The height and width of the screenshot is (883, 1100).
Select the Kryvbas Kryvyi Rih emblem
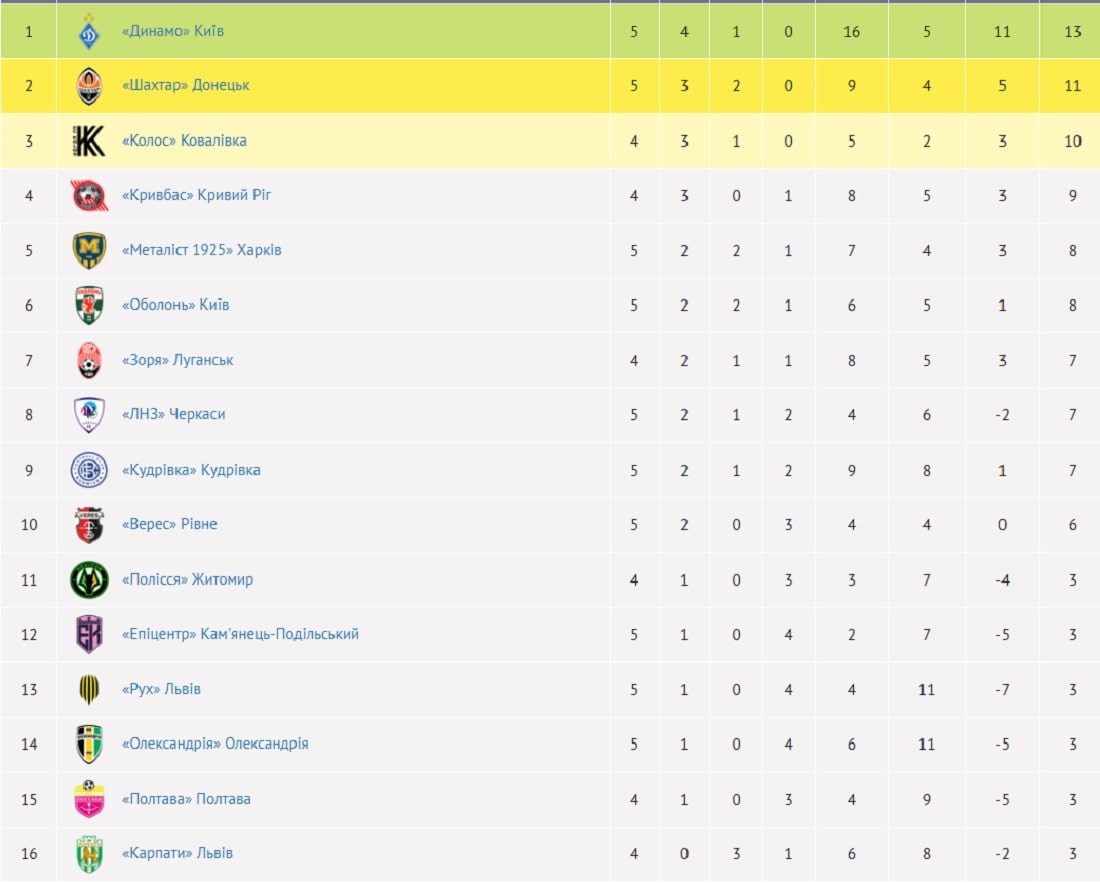coord(89,196)
